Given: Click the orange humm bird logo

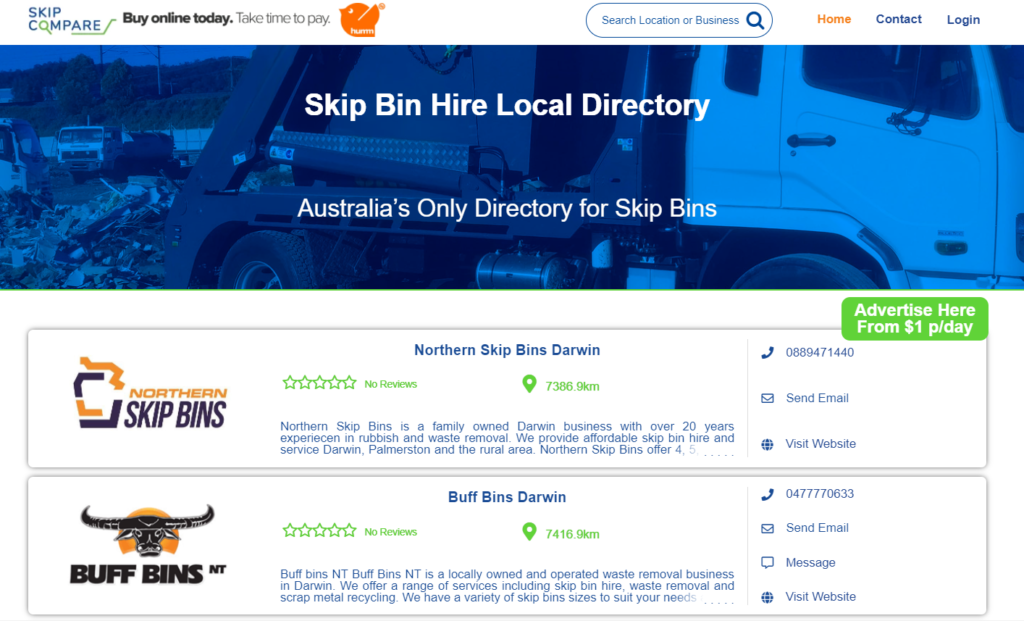Looking at the screenshot, I should [x=362, y=20].
